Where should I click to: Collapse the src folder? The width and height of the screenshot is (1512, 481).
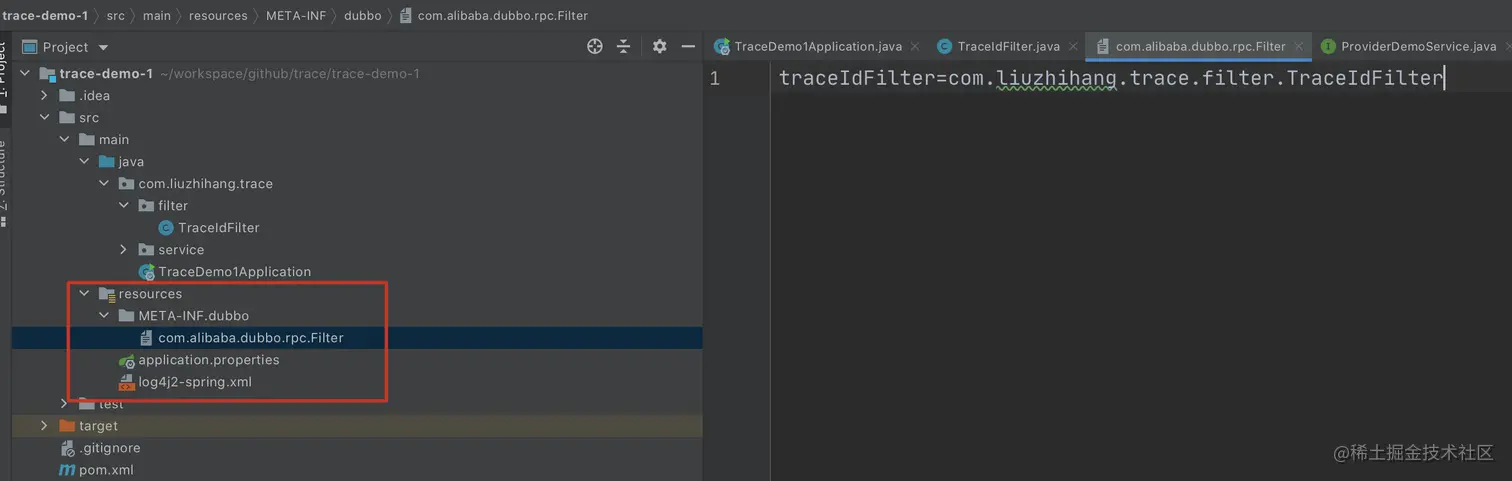pos(44,118)
